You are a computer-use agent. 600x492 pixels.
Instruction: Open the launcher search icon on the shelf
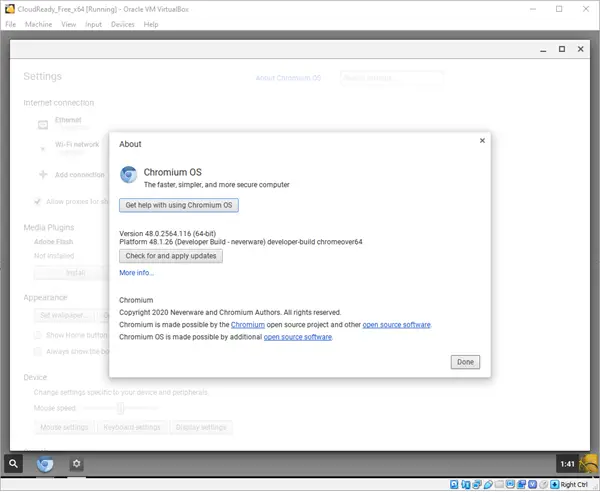pos(13,464)
